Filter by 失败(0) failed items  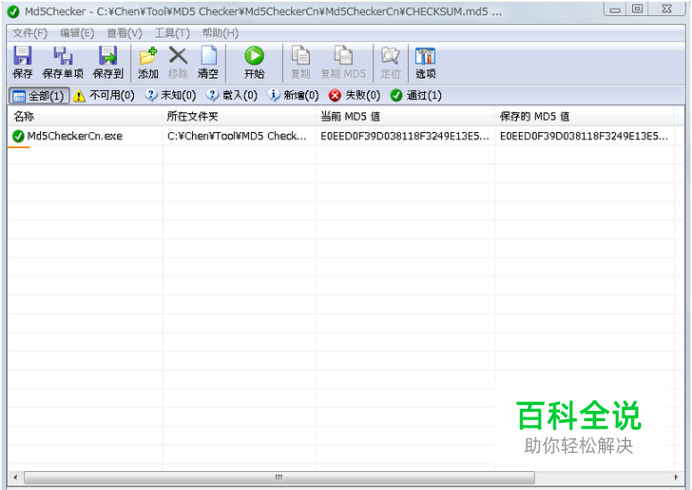[x=354, y=95]
